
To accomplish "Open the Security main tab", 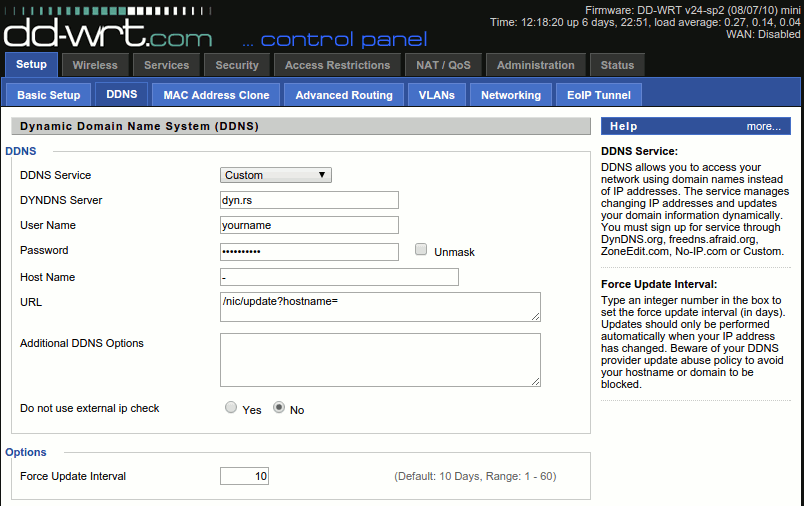I will pos(237,65).
